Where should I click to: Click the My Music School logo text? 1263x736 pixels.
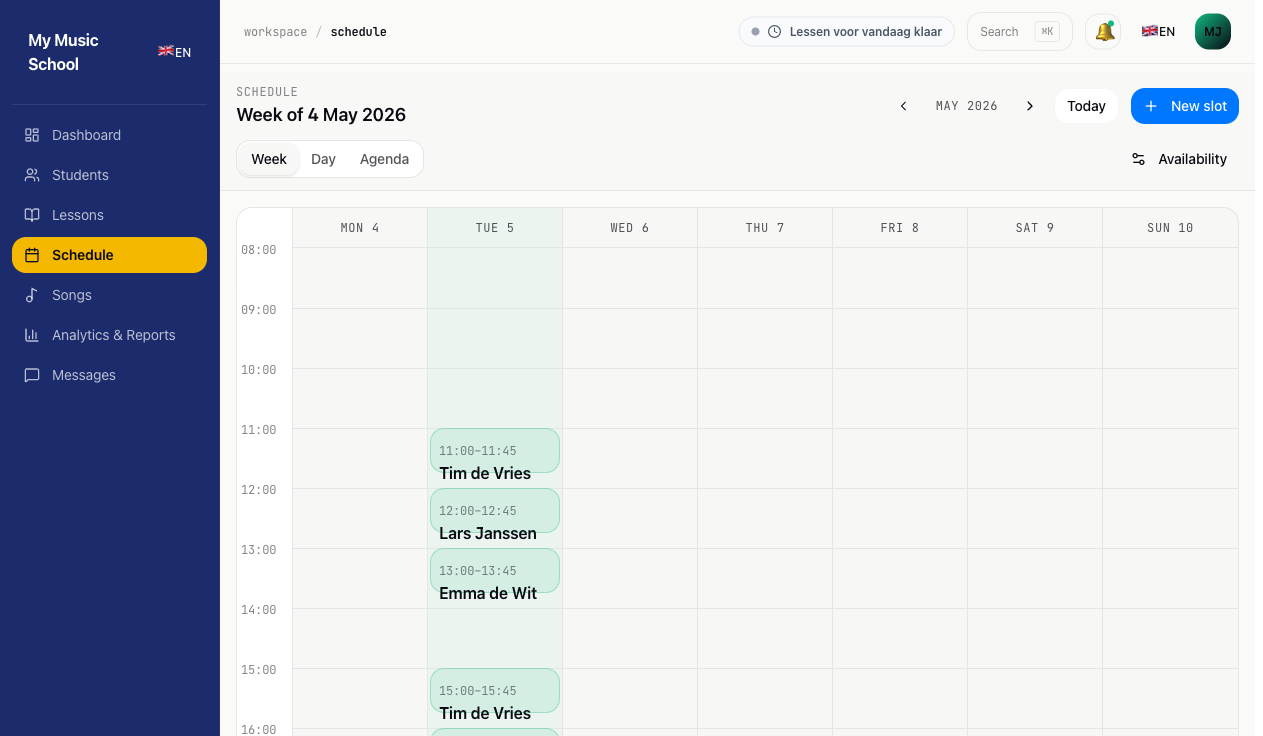[63, 52]
